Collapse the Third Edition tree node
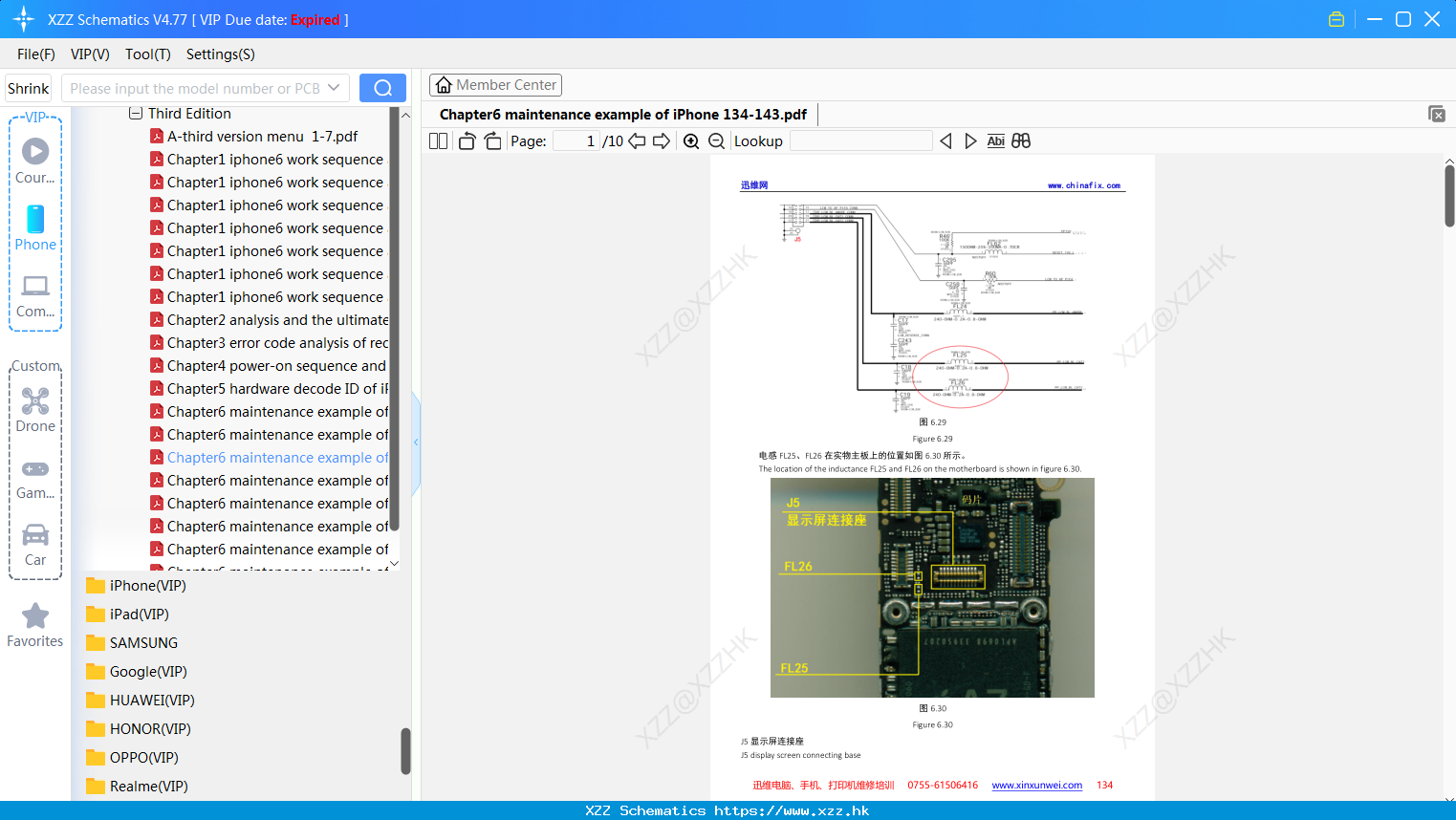The height and width of the screenshot is (820, 1456). tap(136, 114)
